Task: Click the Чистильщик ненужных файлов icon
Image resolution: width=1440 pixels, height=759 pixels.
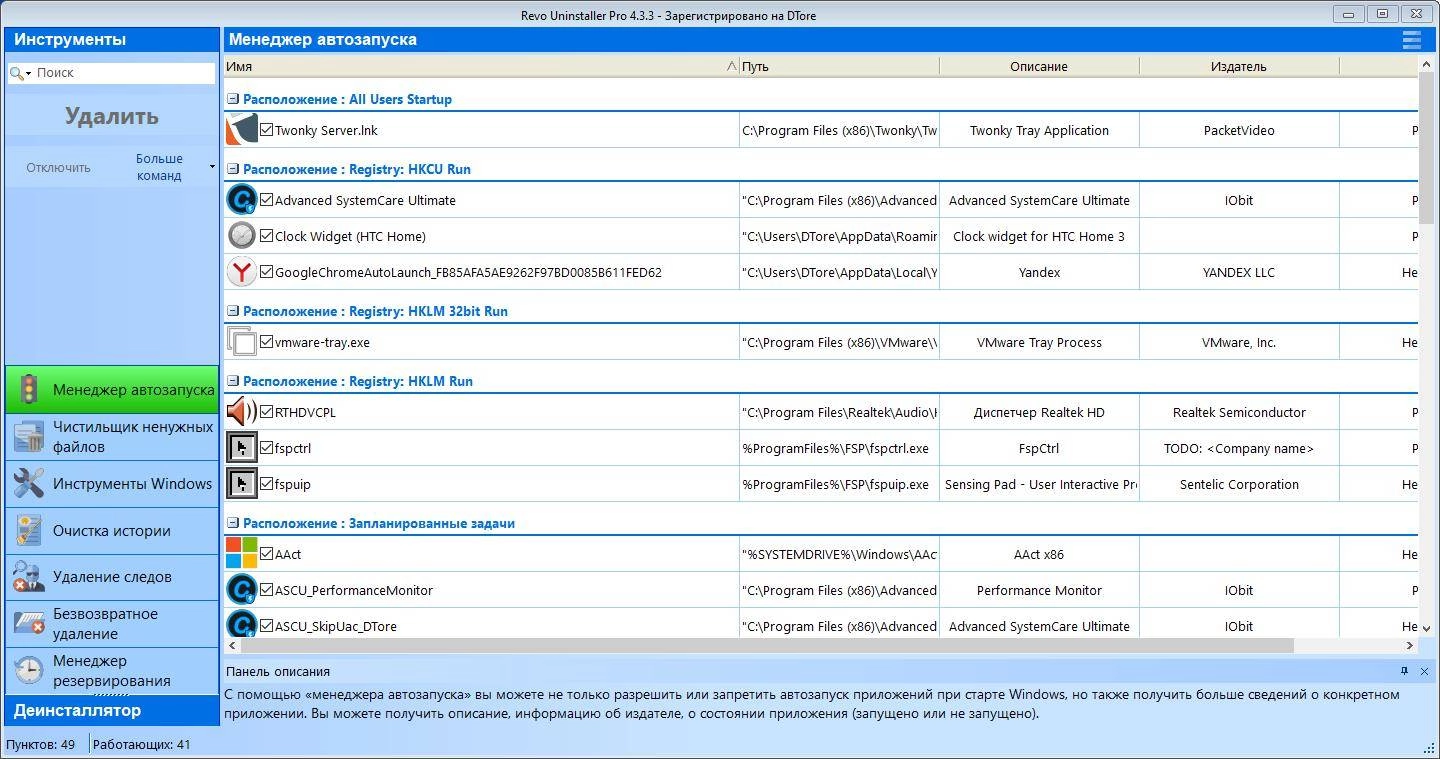Action: point(29,437)
